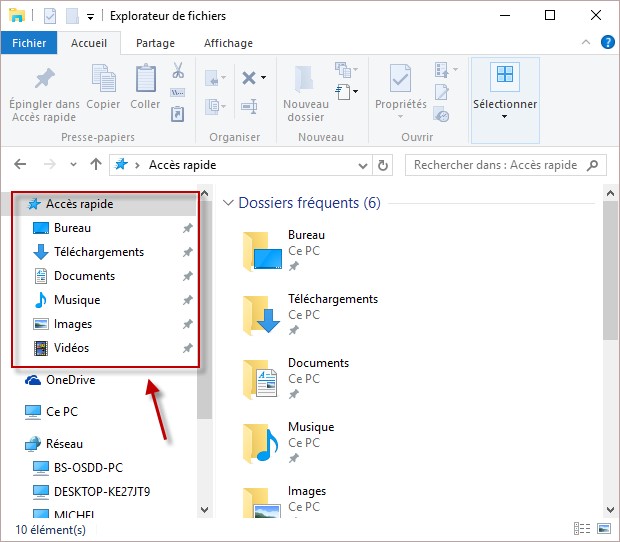This screenshot has height=542, width=620.
Task: Open Propriétés from the ribbon
Action: (400, 79)
